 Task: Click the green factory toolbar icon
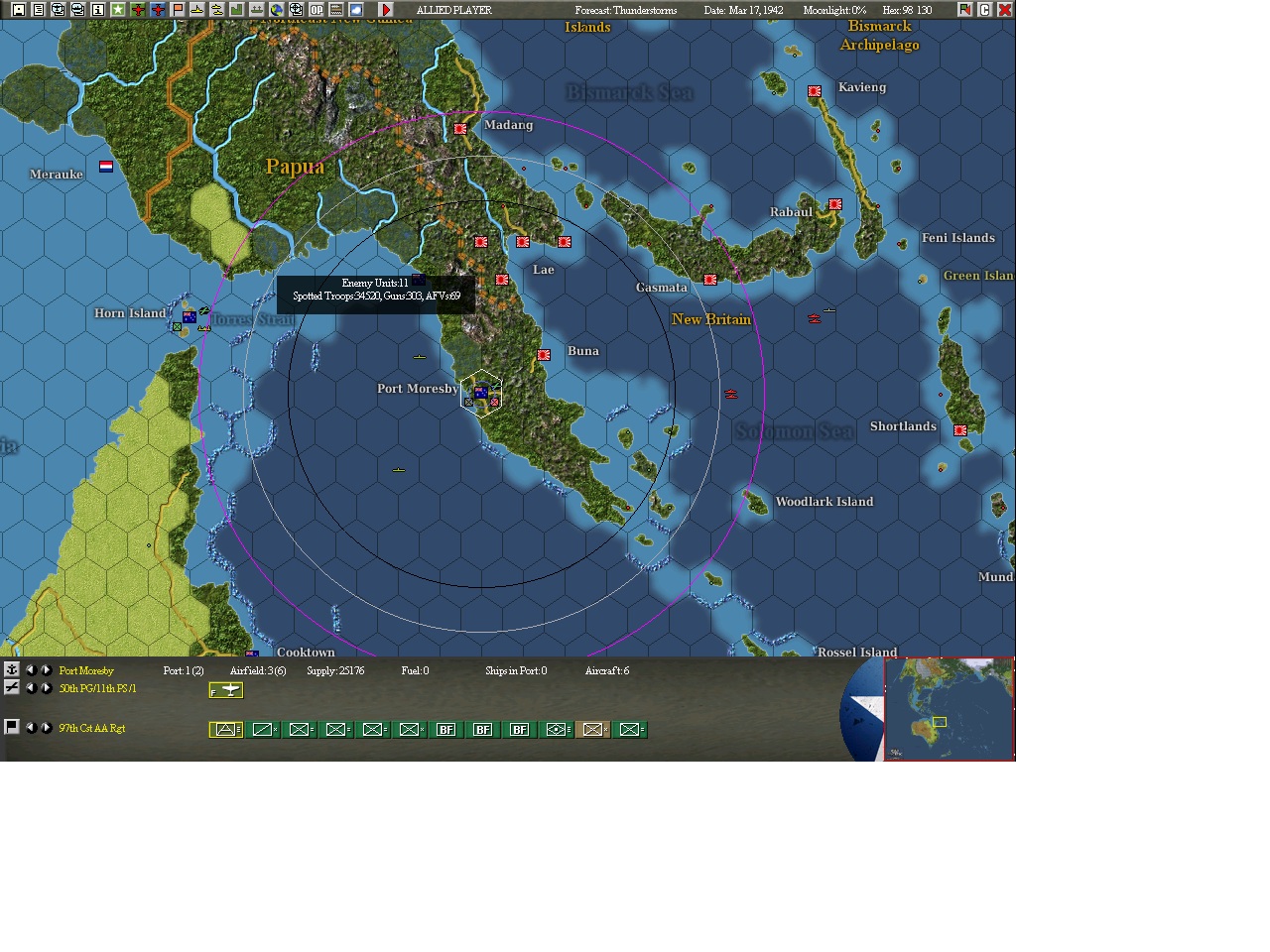tap(237, 10)
